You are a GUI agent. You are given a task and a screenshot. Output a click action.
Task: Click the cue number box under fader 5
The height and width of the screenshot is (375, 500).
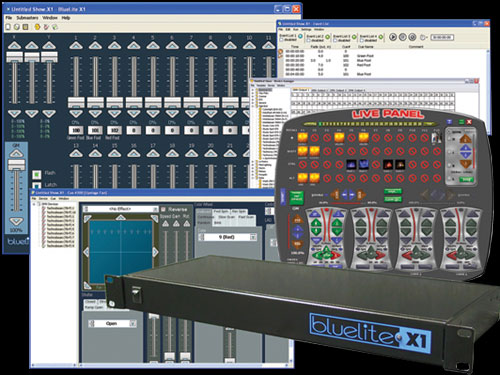(x=153, y=130)
